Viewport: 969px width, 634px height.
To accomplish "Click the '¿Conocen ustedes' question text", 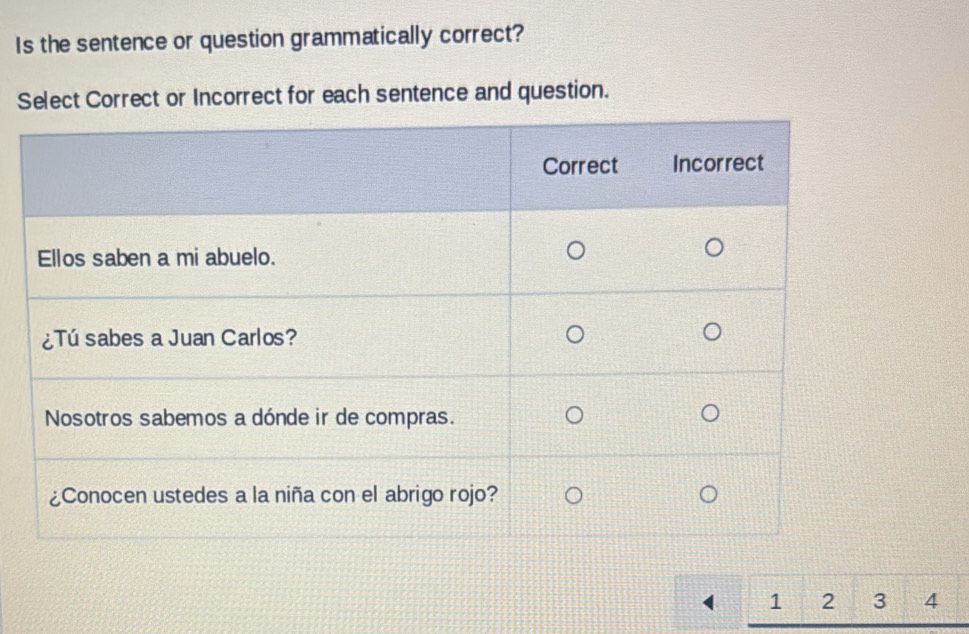I will [x=272, y=494].
